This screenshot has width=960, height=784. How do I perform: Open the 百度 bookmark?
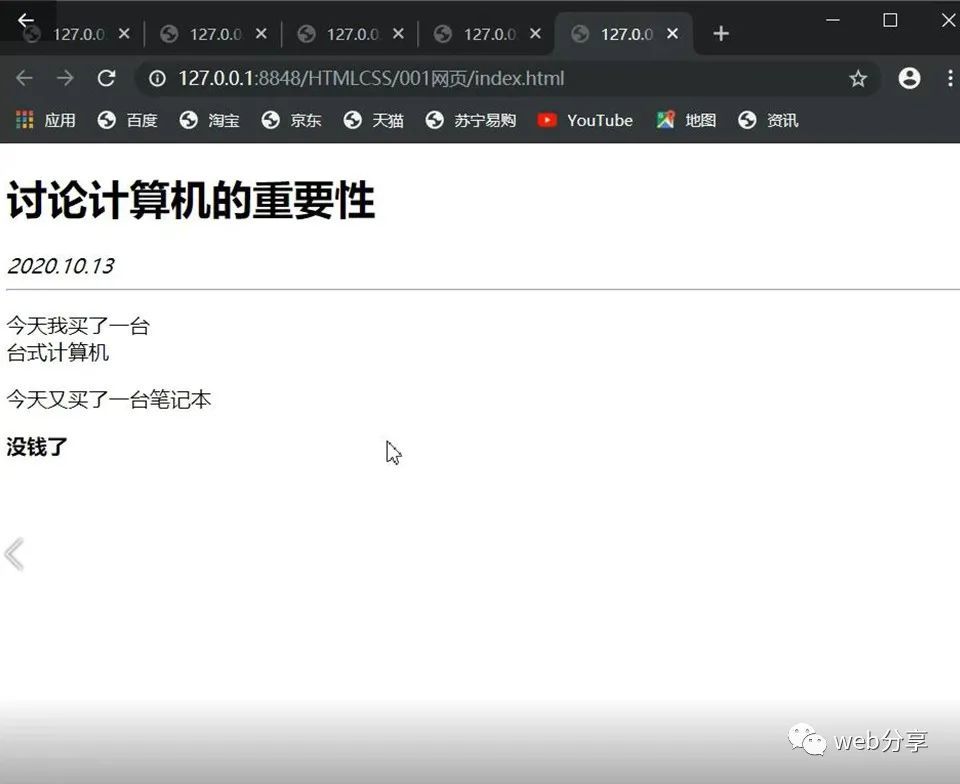[127, 120]
